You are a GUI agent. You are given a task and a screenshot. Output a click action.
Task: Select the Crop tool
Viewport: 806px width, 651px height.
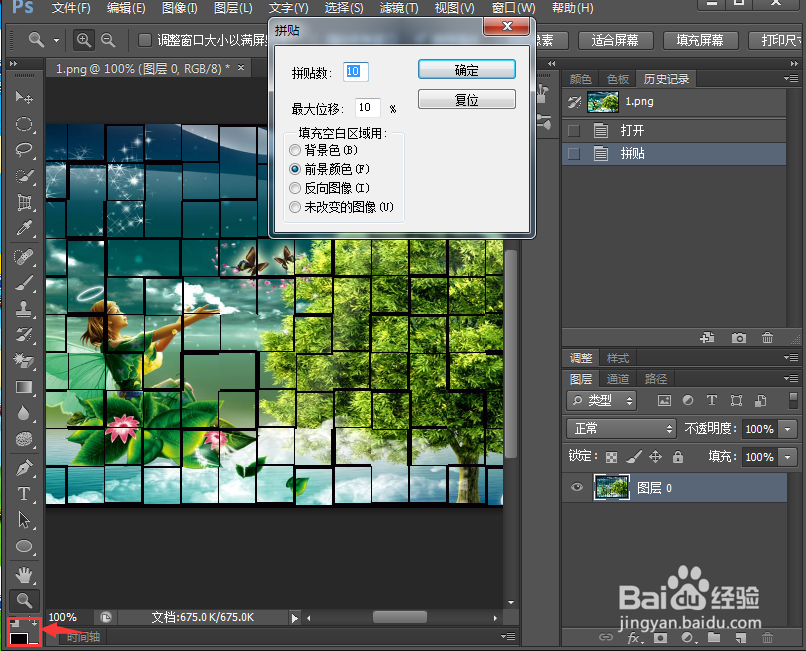pyautogui.click(x=24, y=202)
